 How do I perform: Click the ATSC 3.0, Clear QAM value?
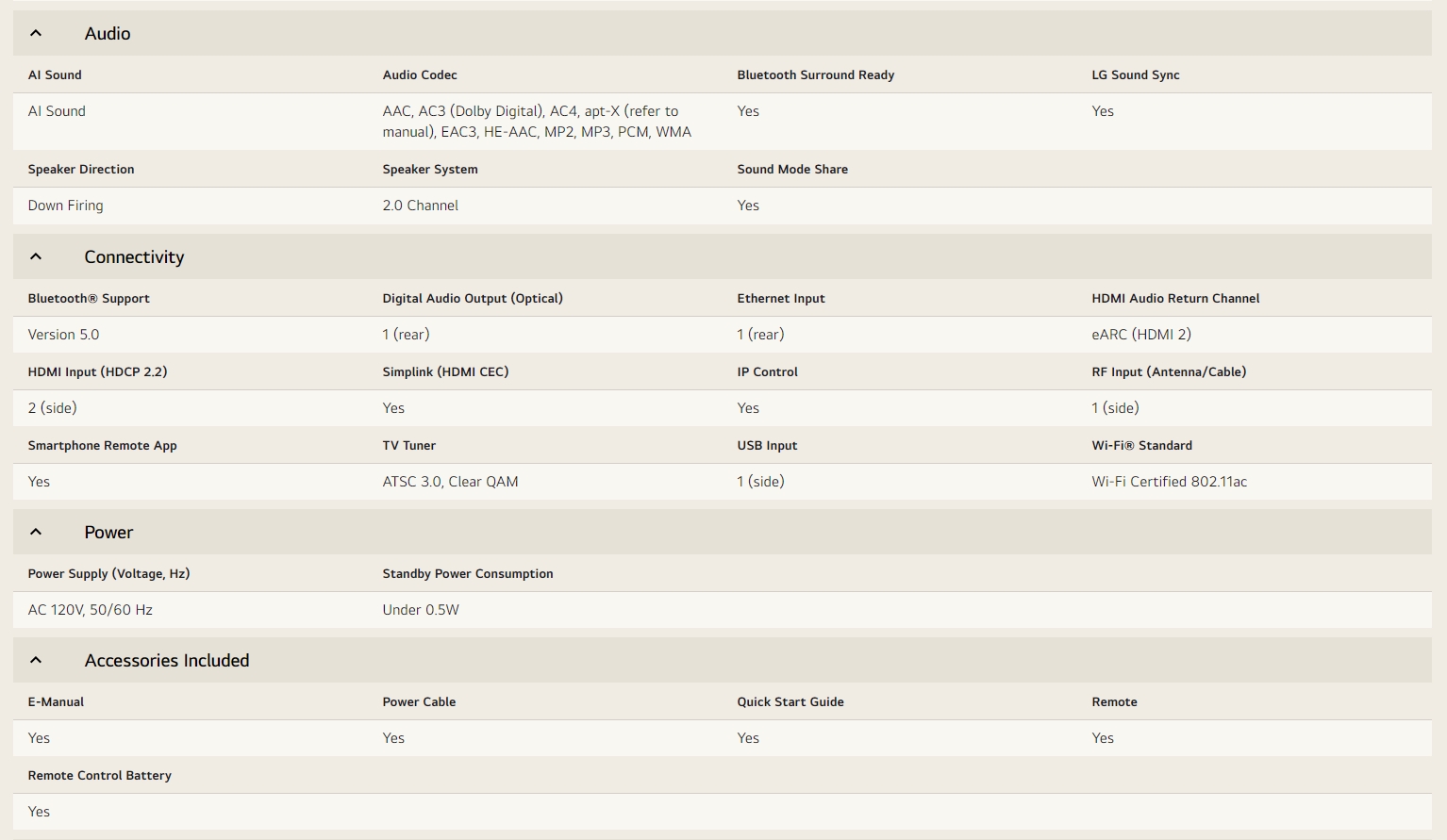(450, 482)
